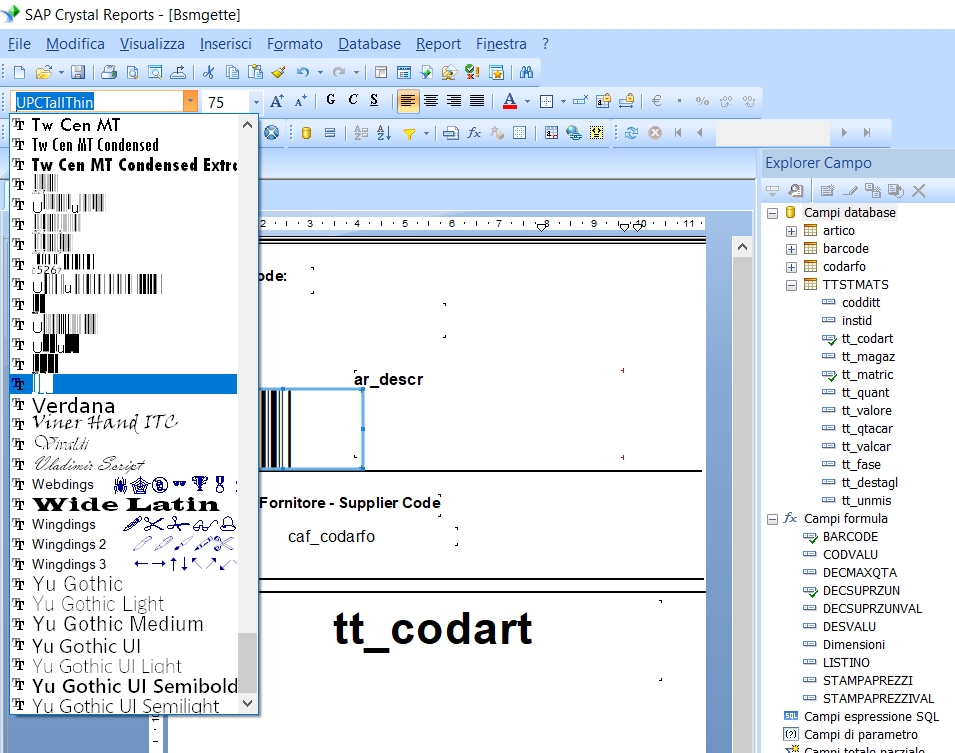
Task: Open the Report menu
Action: 438,44
